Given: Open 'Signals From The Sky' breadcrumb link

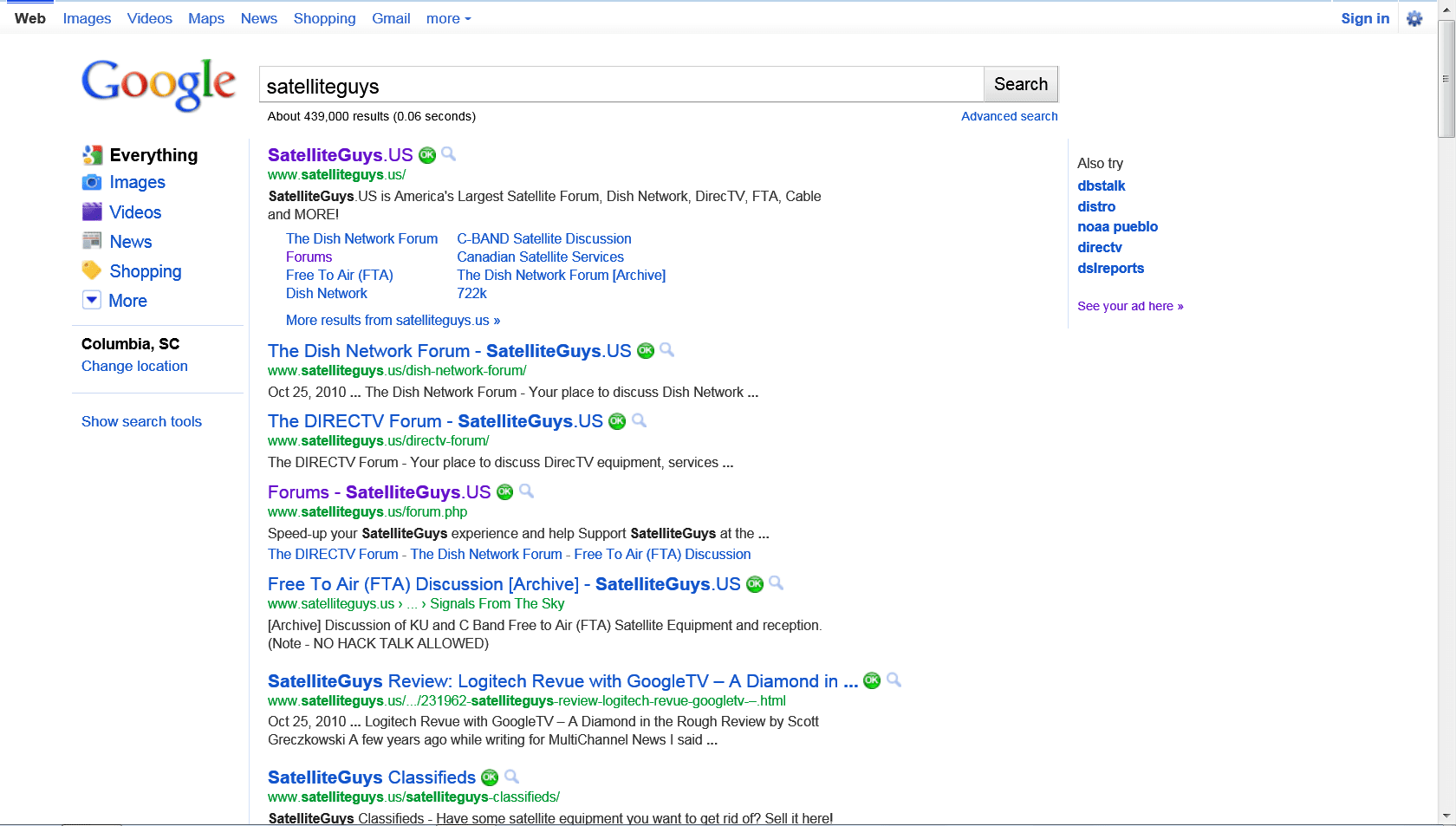Looking at the screenshot, I should [x=497, y=603].
